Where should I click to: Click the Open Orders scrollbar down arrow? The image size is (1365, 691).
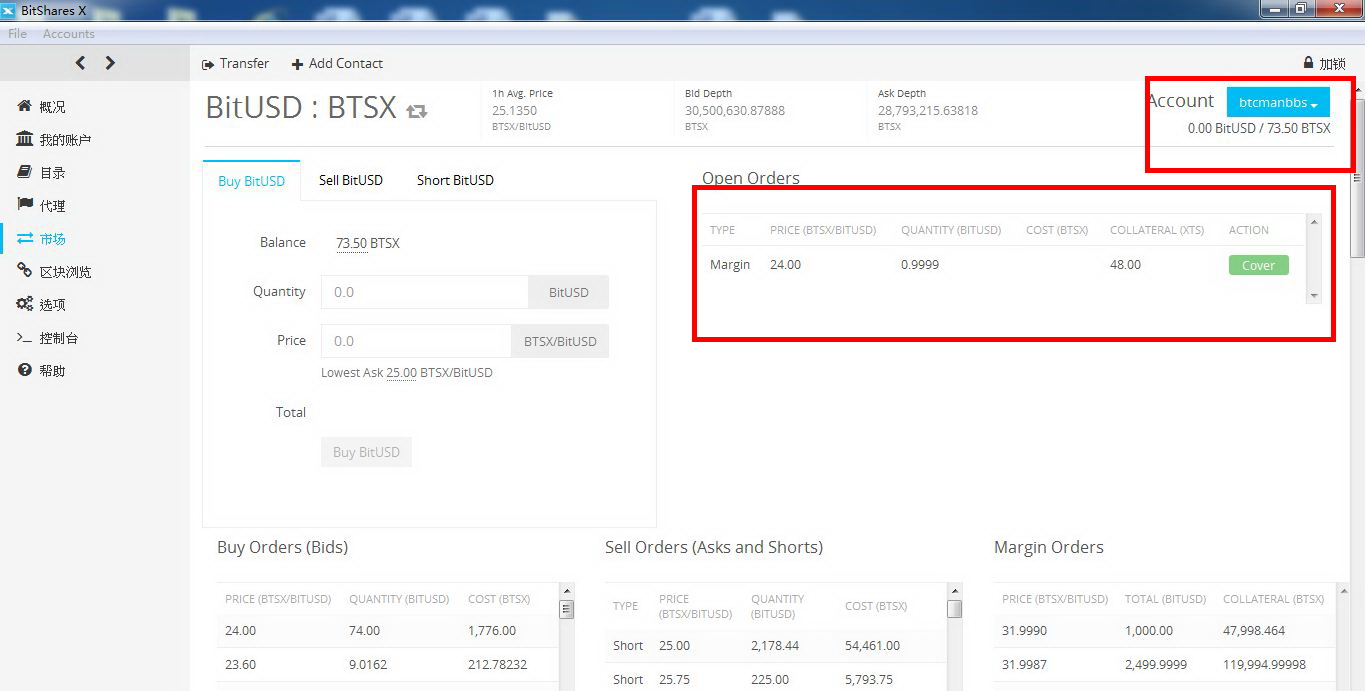point(1314,296)
